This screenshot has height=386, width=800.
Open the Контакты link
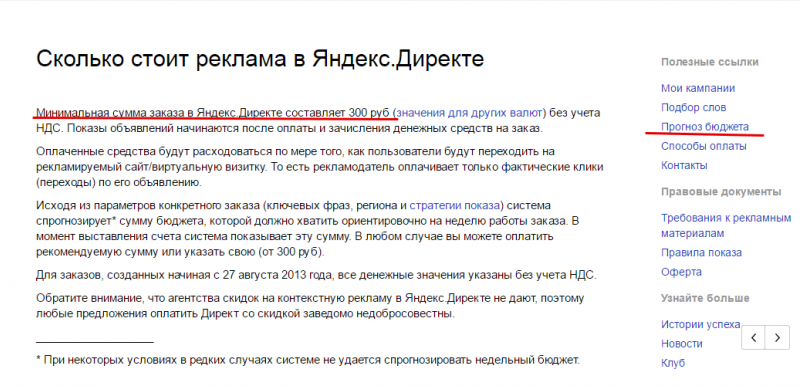(684, 165)
